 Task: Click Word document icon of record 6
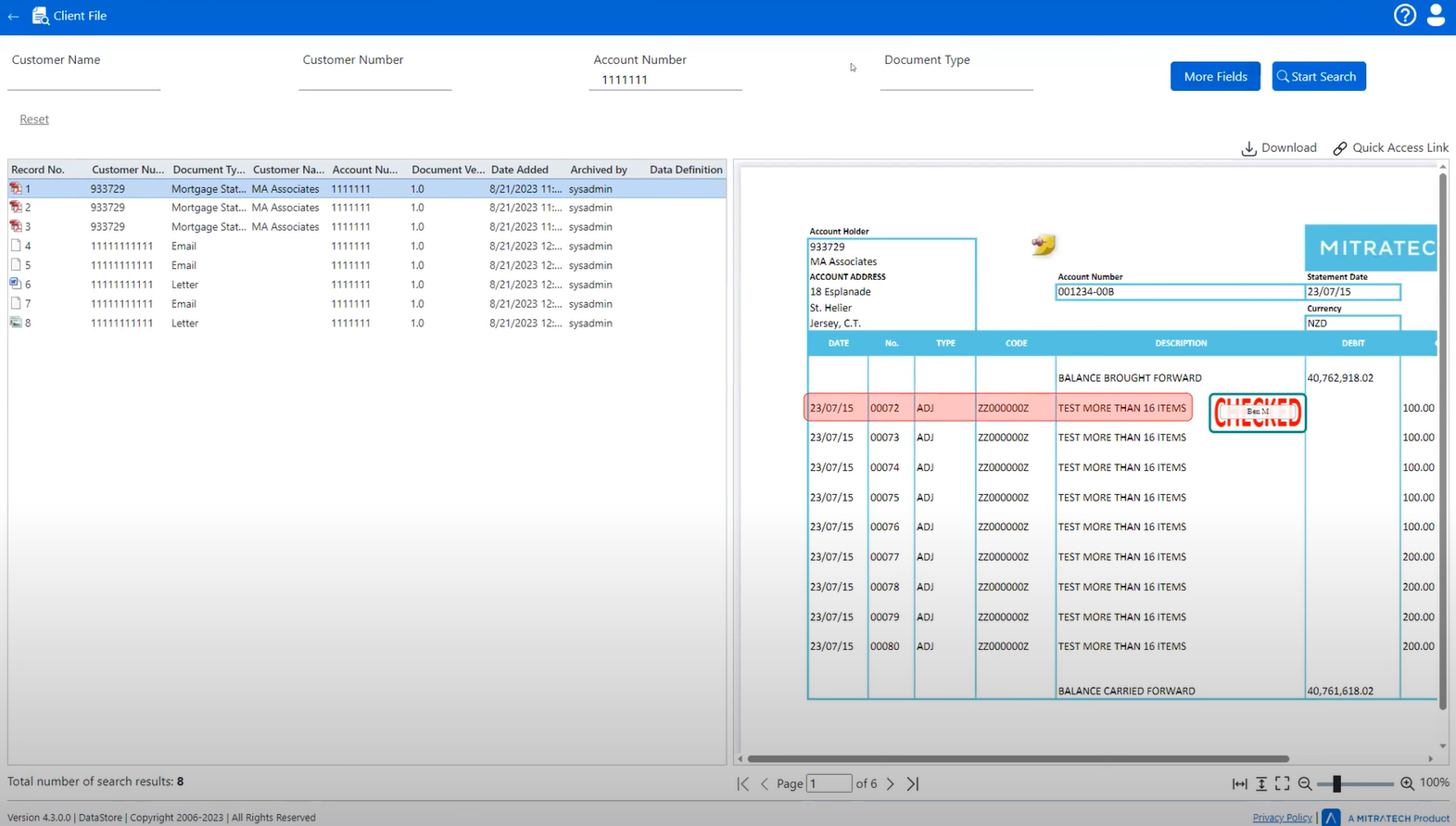pos(16,284)
